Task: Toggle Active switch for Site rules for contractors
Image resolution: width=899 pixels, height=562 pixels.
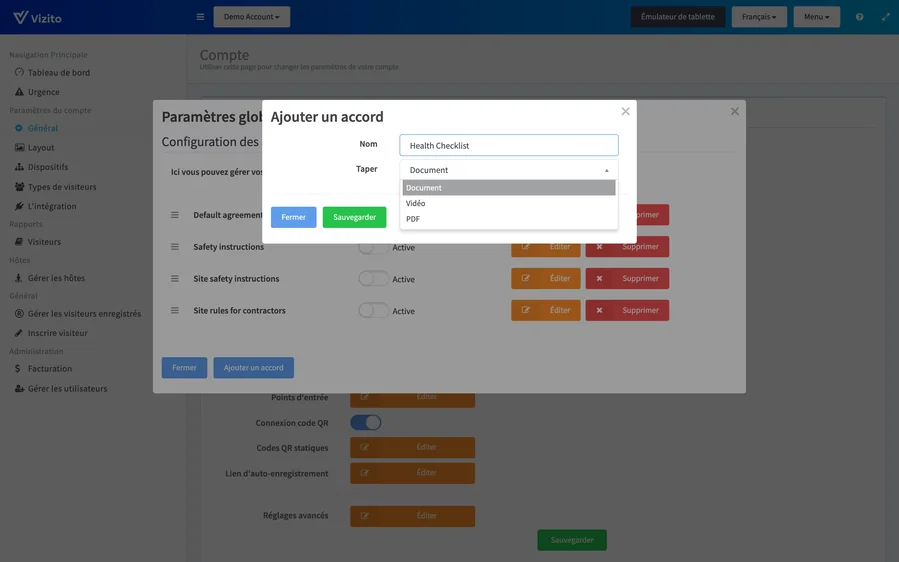Action: (373, 310)
